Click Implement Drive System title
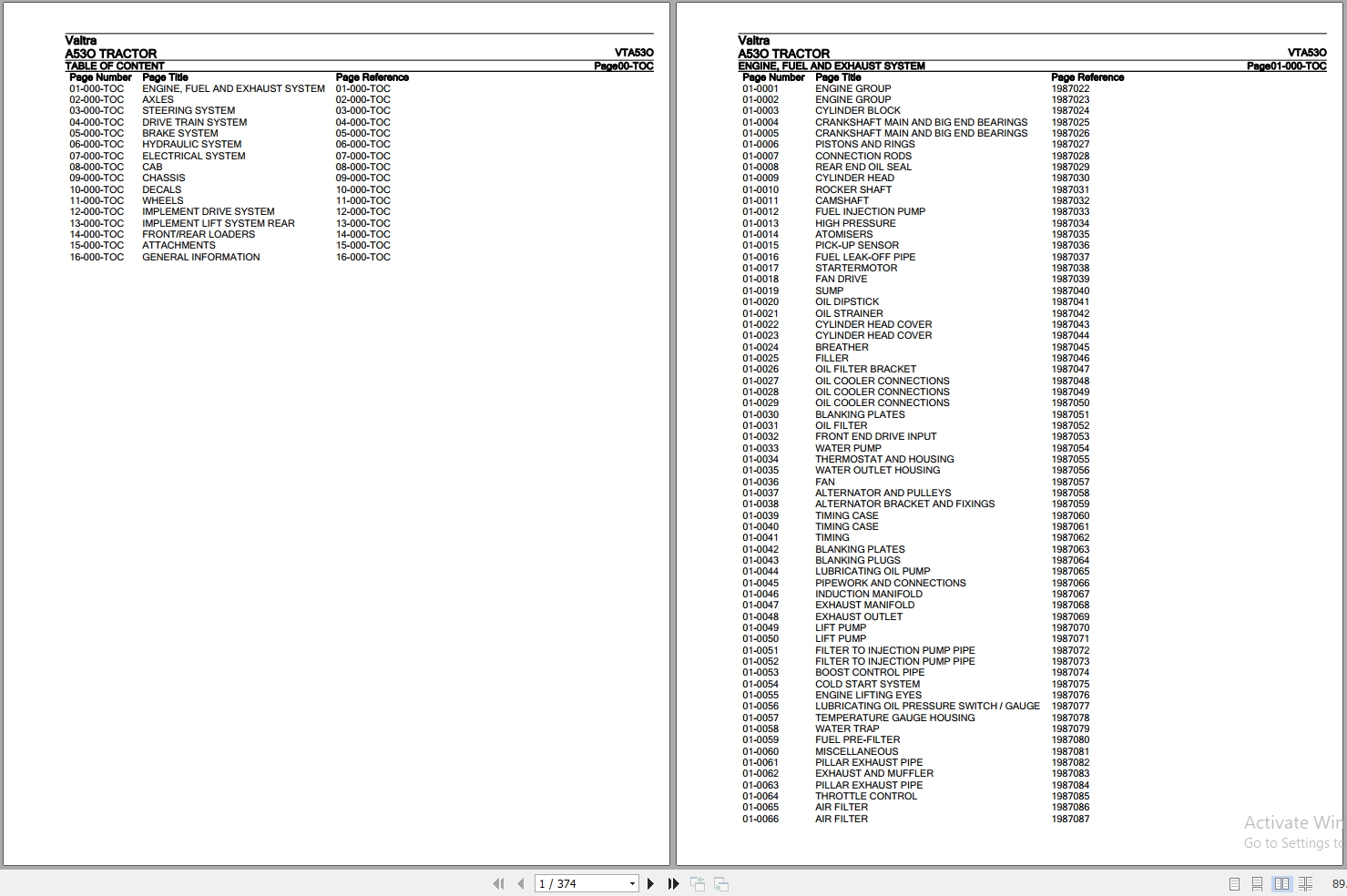This screenshot has width=1347, height=896. 208,211
